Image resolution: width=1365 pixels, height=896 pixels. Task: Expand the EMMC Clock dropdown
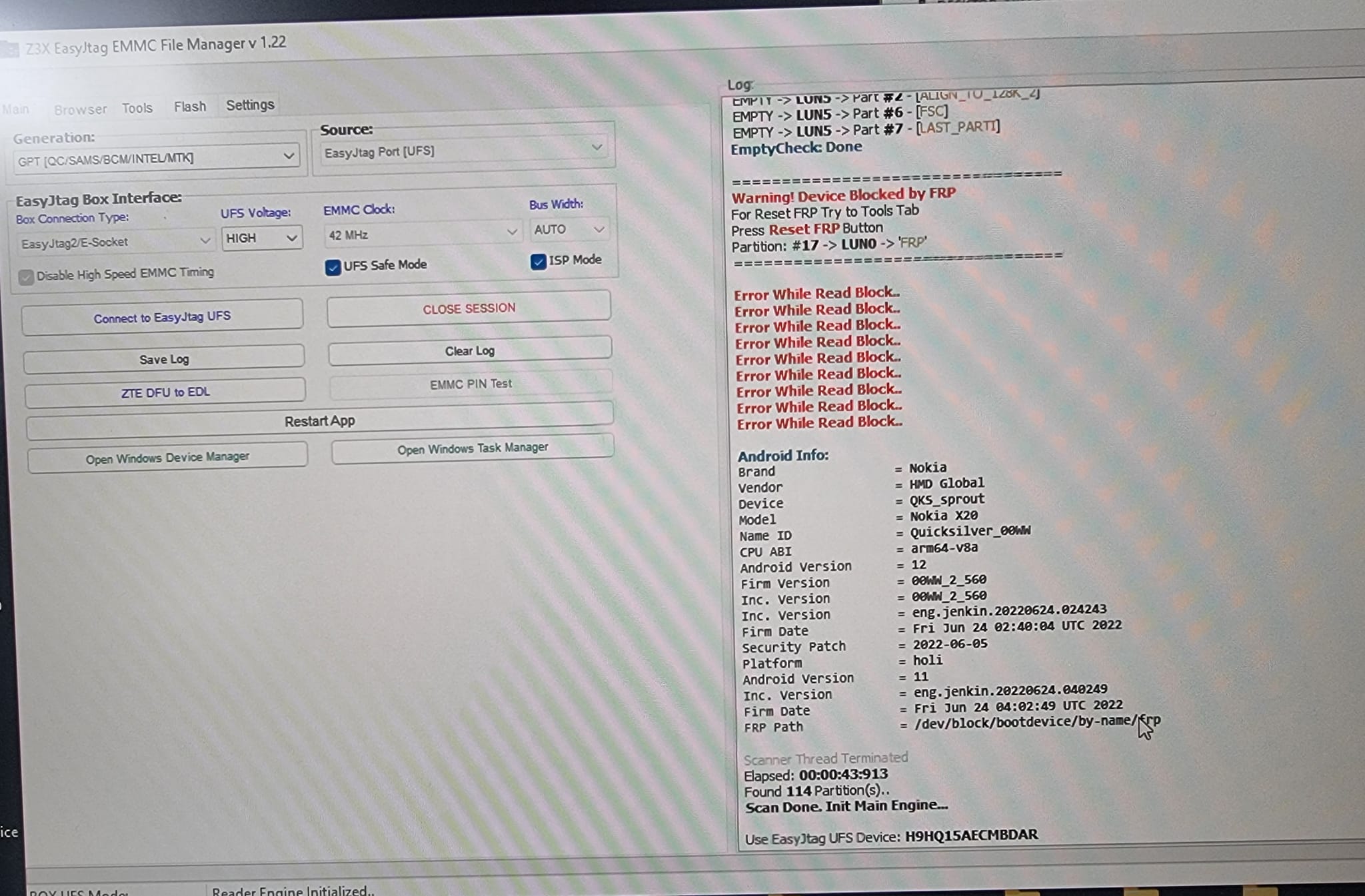click(423, 233)
